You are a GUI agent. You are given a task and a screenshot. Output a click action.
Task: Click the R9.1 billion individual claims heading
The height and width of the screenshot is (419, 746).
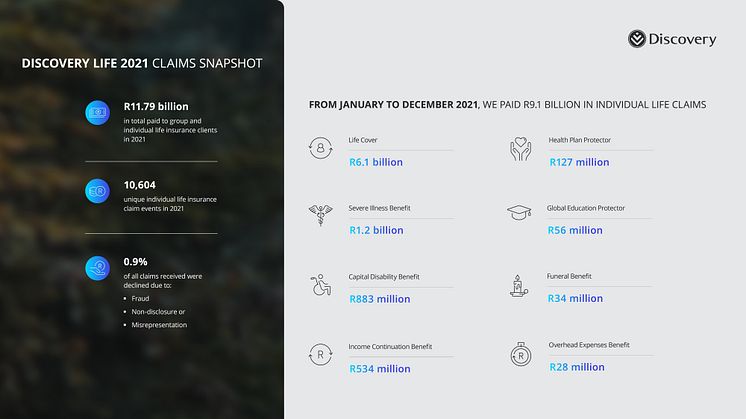click(x=508, y=105)
